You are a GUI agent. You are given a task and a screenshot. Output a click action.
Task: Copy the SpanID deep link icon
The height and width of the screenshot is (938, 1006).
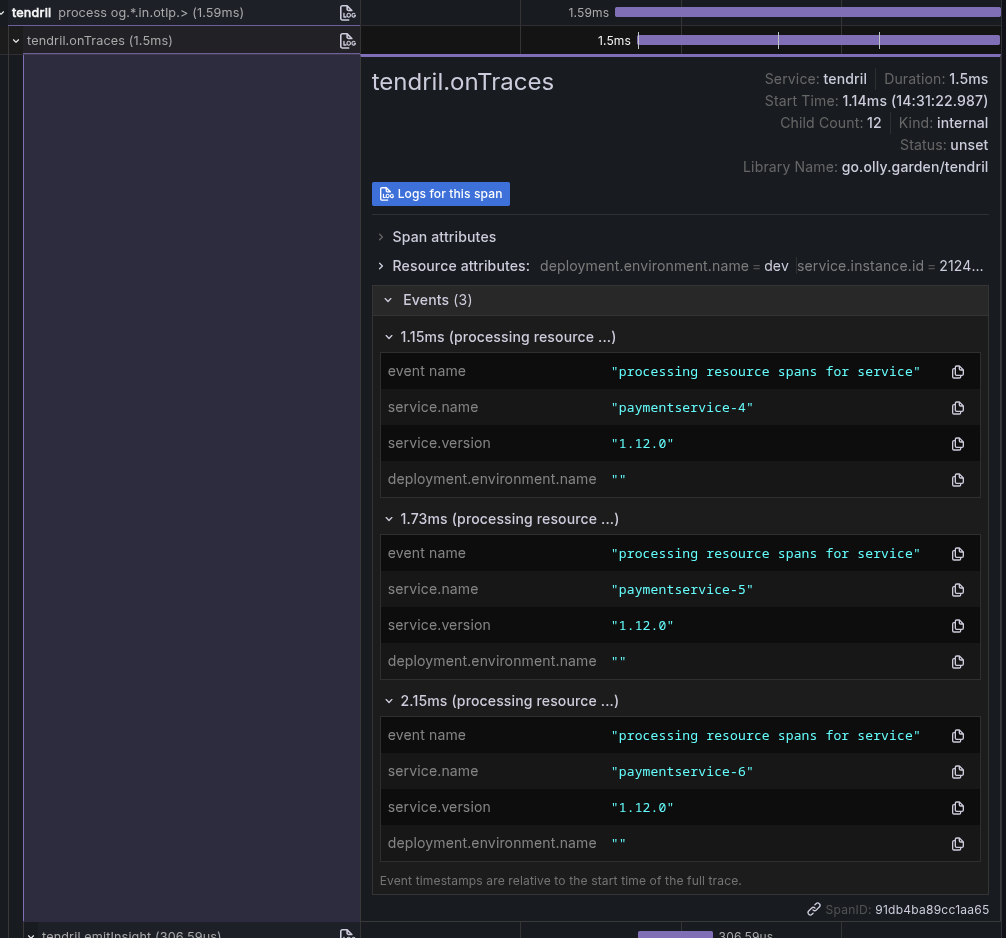[x=814, y=910]
